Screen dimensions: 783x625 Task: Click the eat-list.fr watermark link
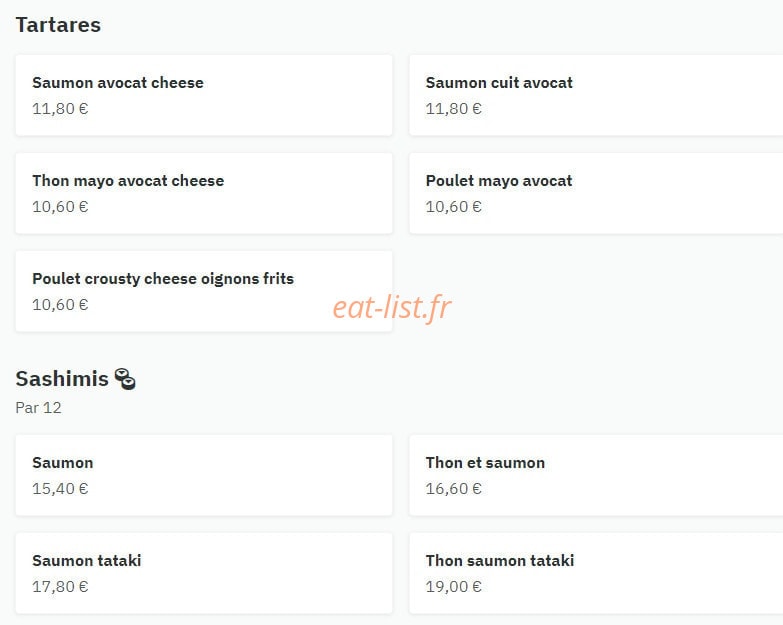392,307
